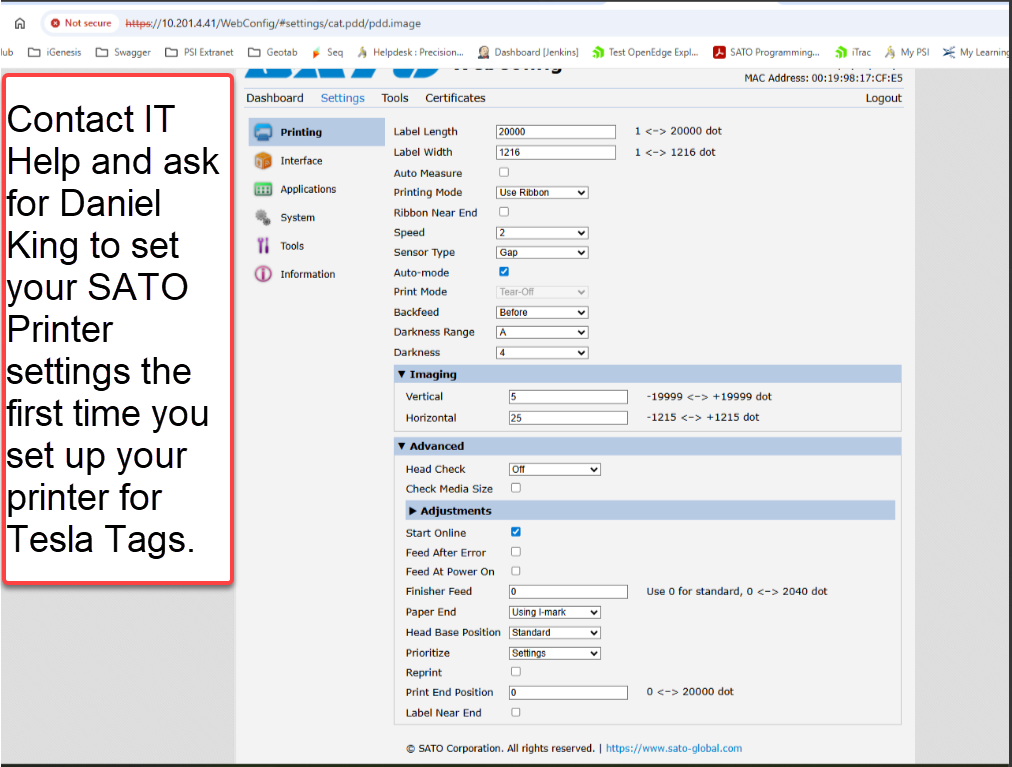Click the Logout link

click(884, 98)
